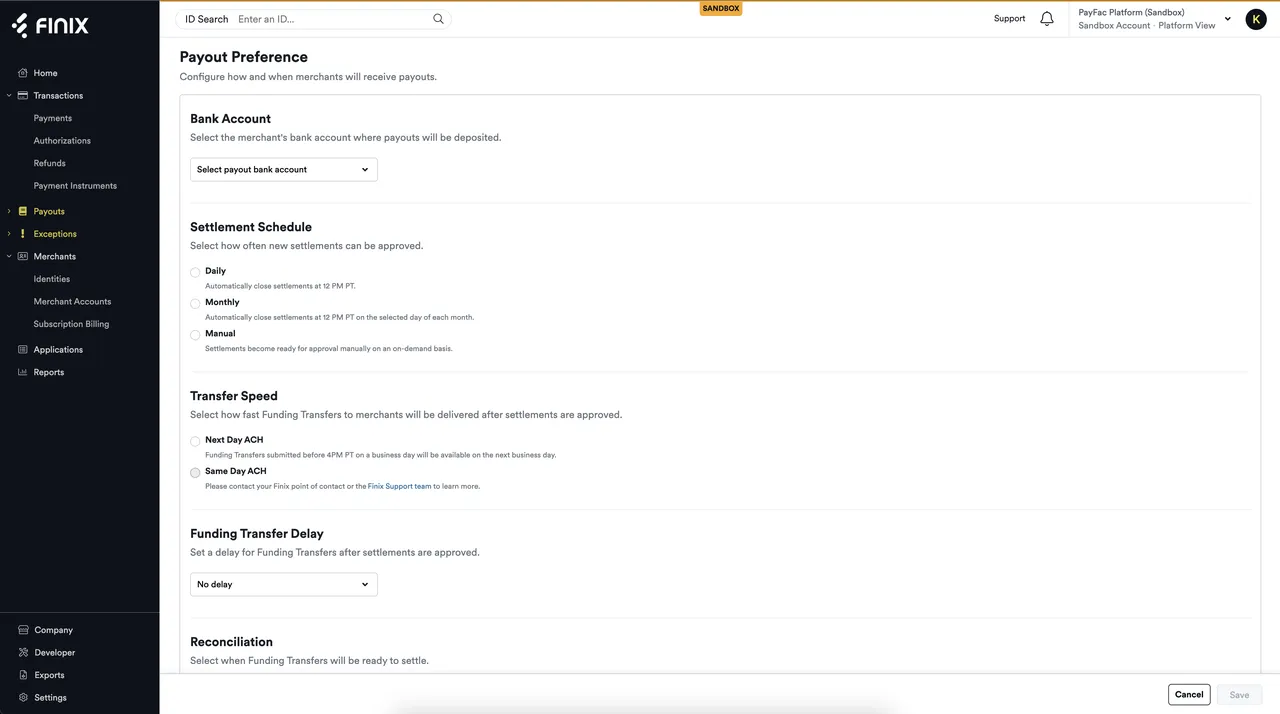Click the Reports chart icon
This screenshot has width=1280, height=714.
coord(23,372)
